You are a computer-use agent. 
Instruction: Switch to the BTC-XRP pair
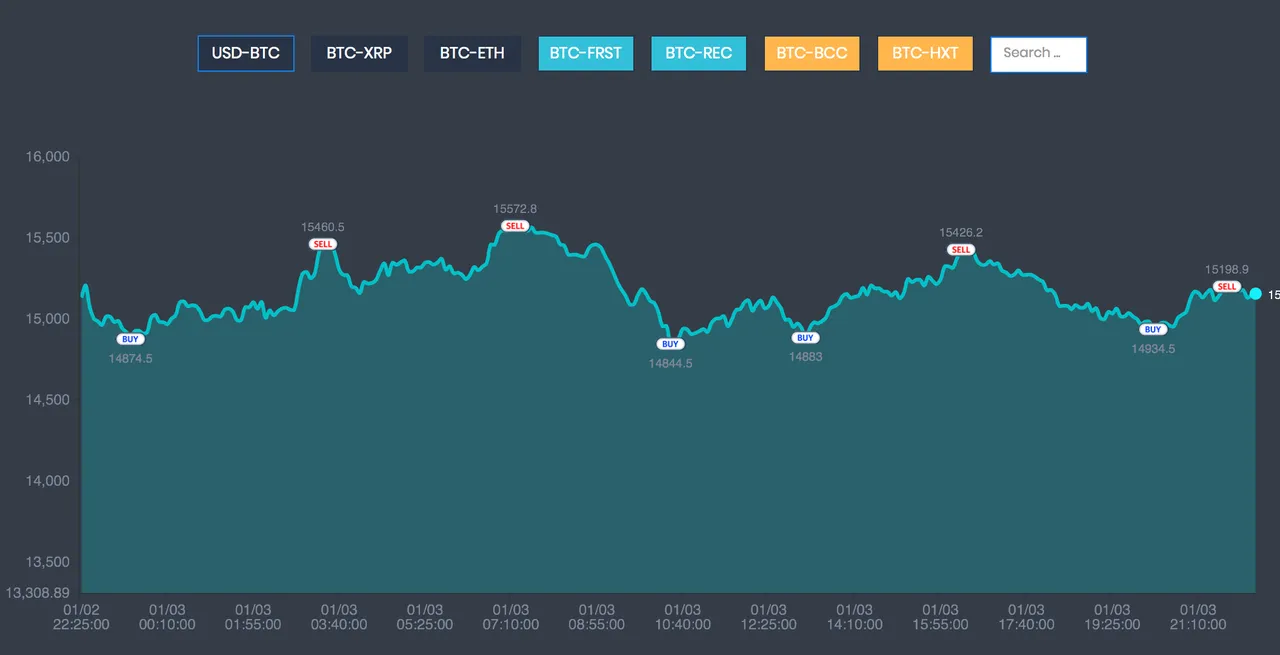pyautogui.click(x=359, y=54)
